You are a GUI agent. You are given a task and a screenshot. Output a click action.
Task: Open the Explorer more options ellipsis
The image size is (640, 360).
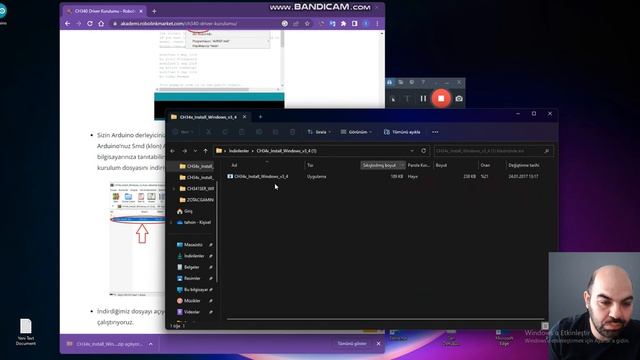coord(435,132)
